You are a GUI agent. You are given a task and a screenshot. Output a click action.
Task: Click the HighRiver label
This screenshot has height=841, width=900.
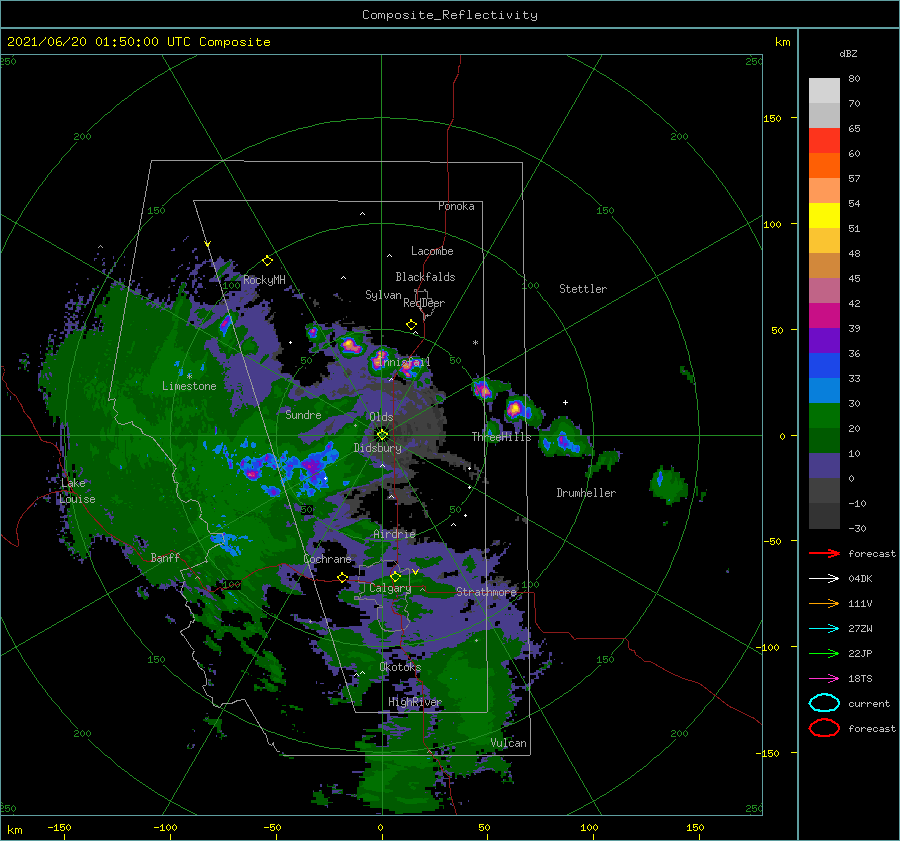(415, 702)
